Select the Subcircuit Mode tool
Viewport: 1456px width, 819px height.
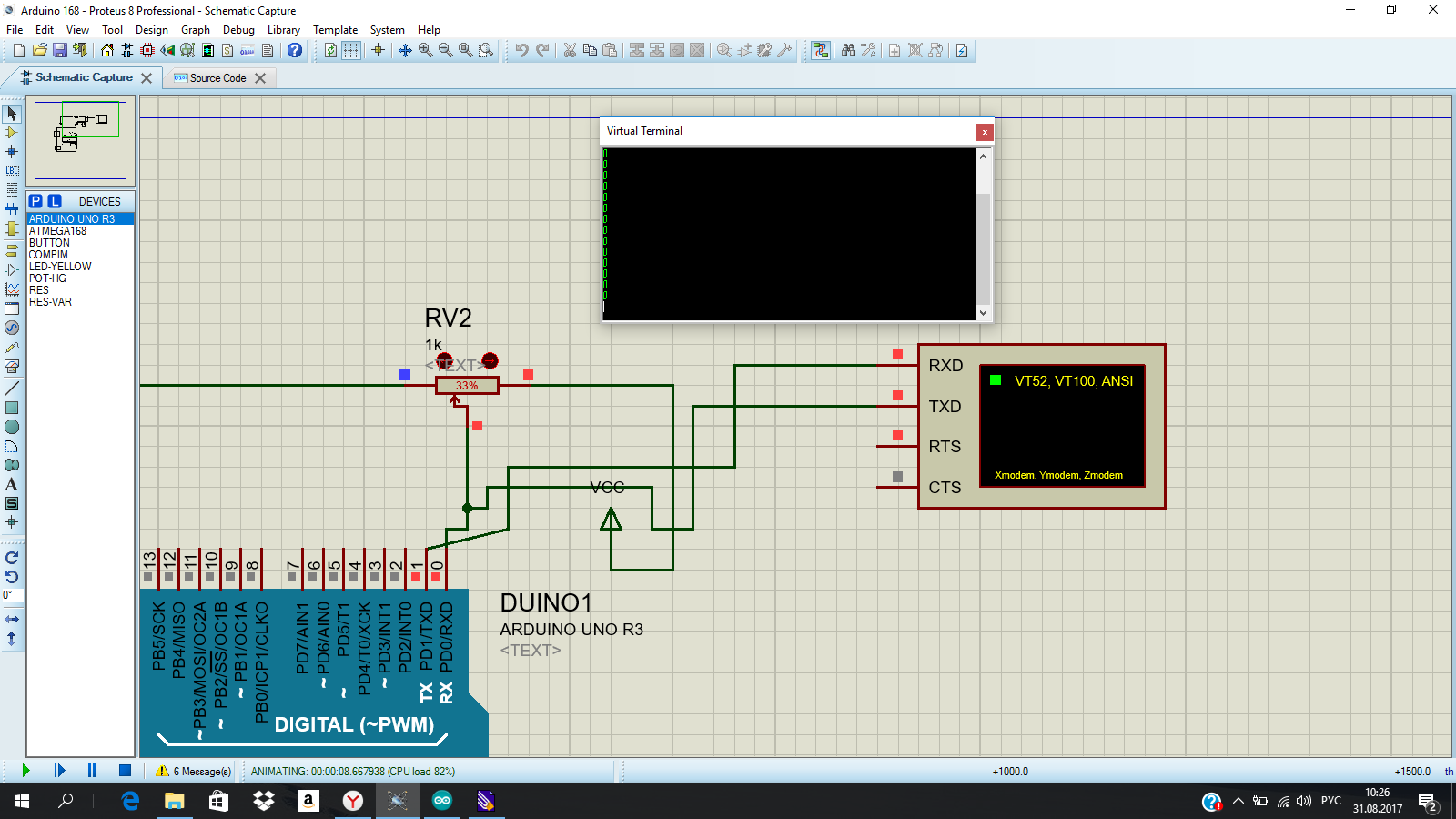coord(12,228)
